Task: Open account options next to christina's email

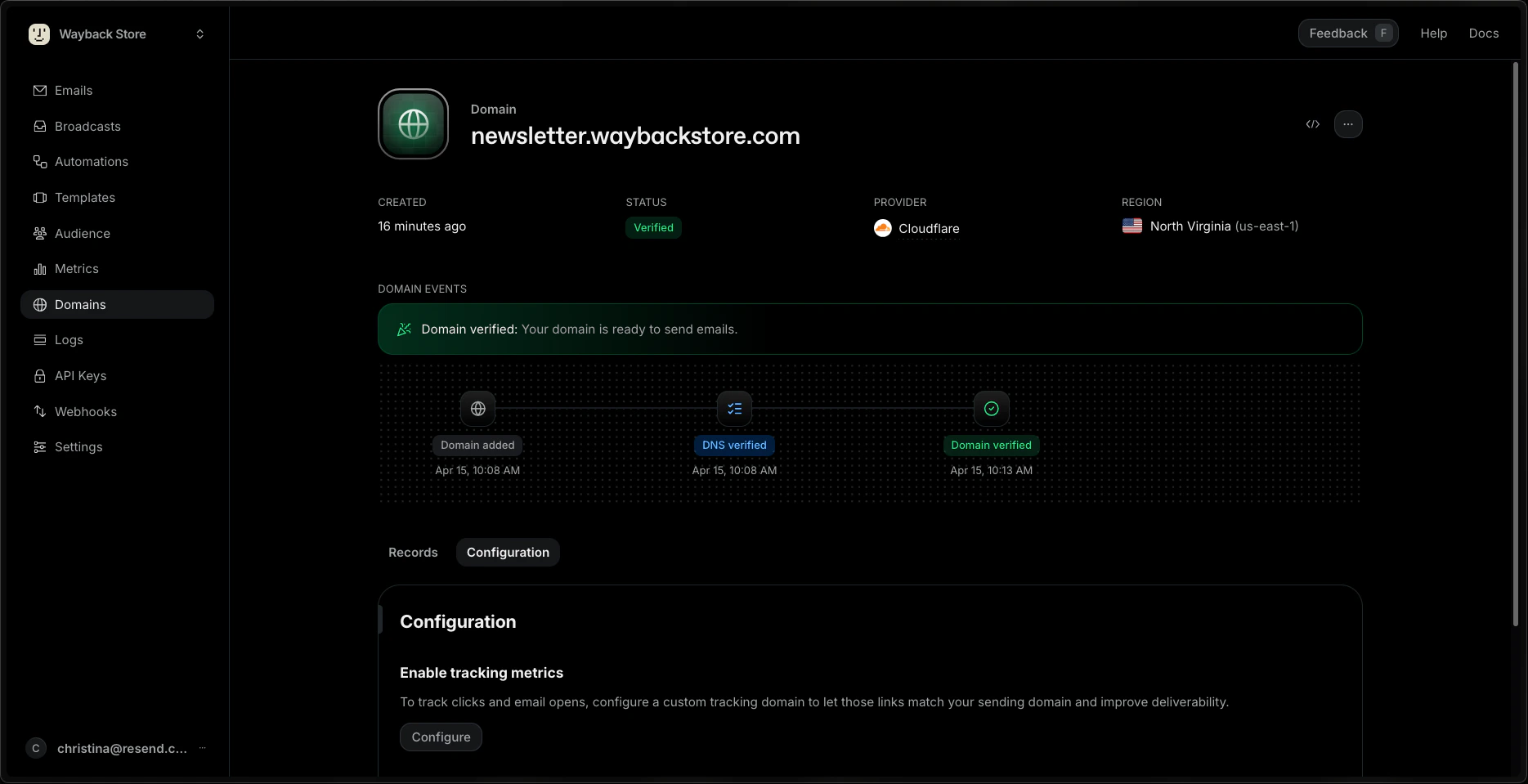Action: [202, 748]
